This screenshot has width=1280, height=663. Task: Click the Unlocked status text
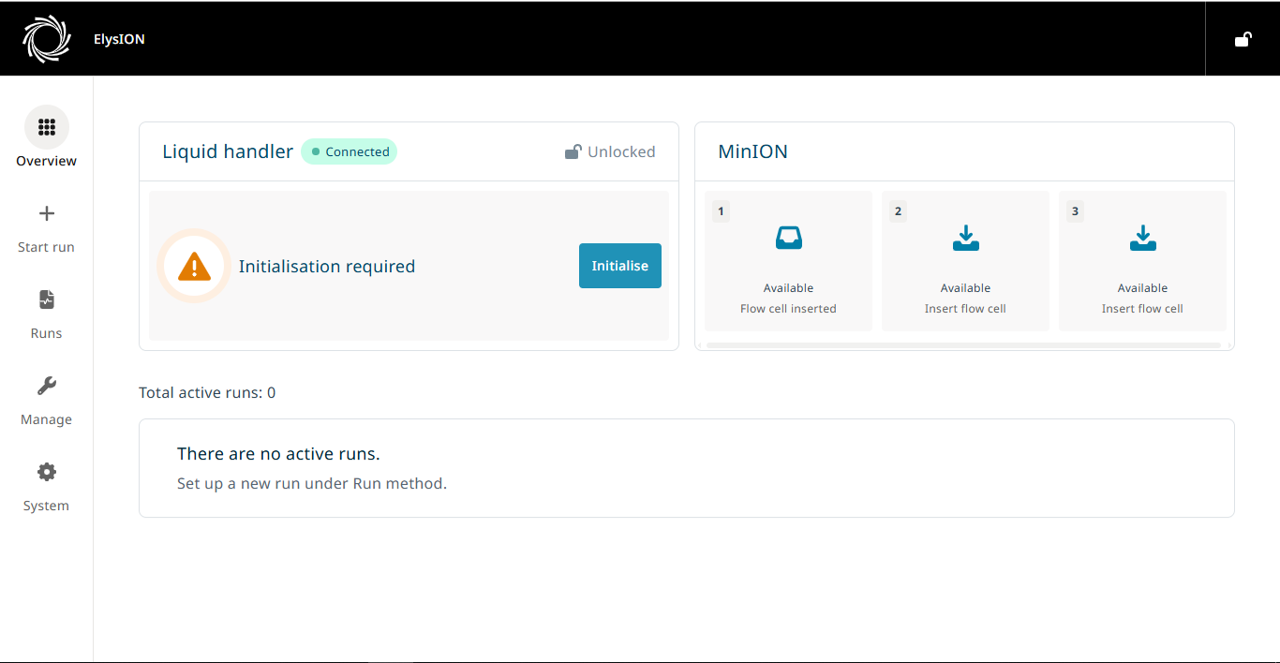click(621, 152)
